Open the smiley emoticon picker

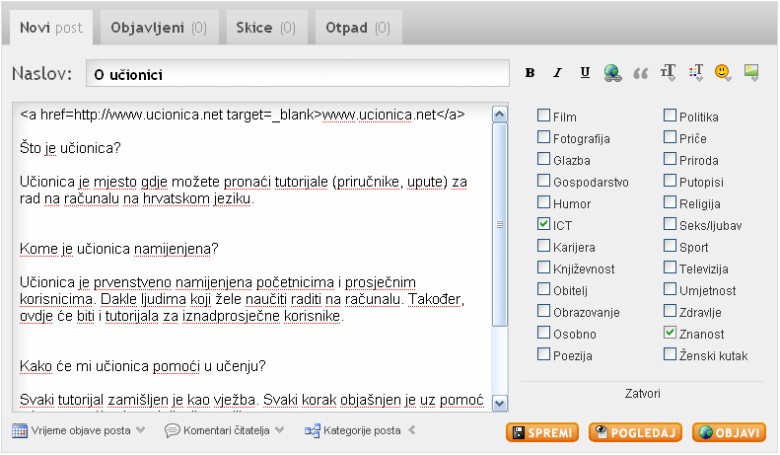(x=722, y=72)
